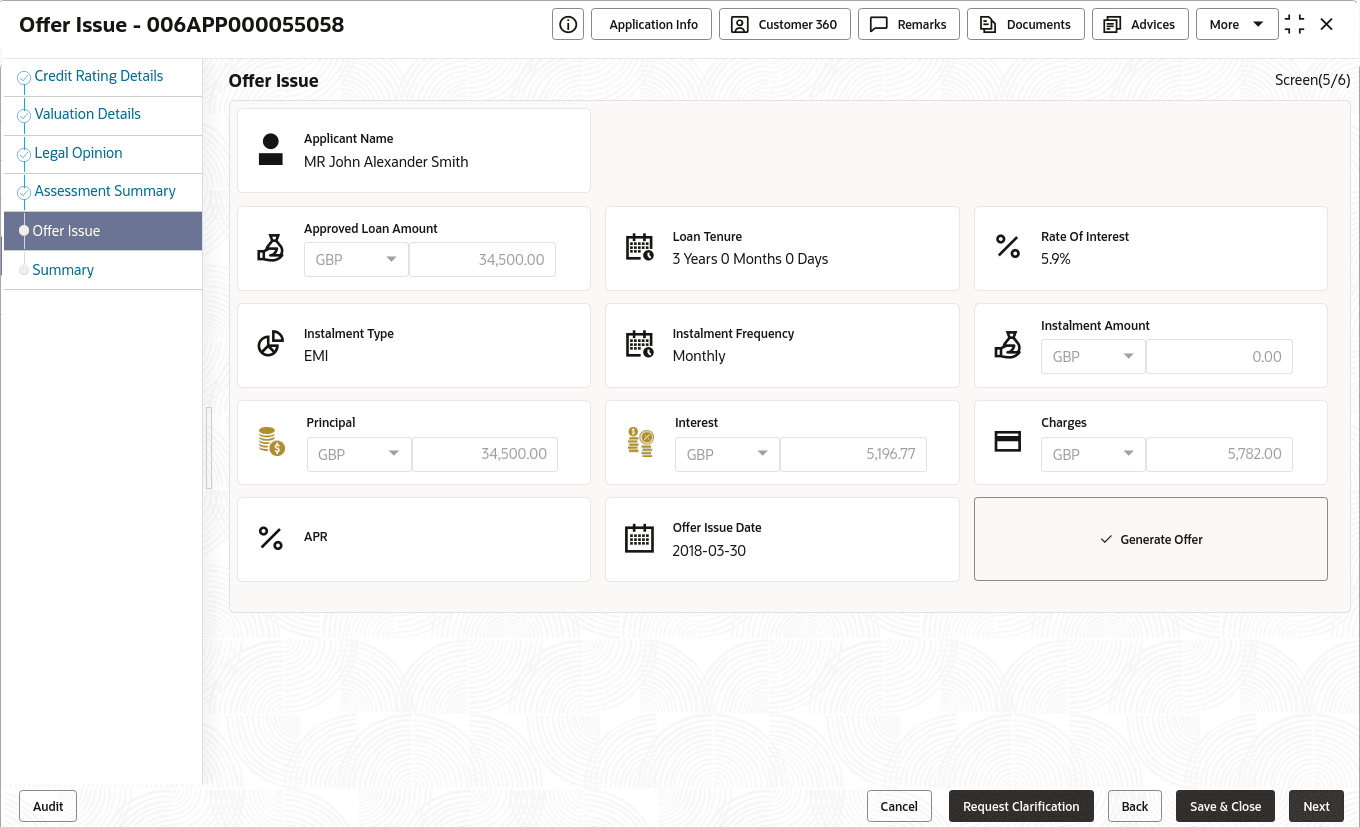Go to Legal Opinion step
1360x827 pixels.
pyautogui.click(x=79, y=153)
